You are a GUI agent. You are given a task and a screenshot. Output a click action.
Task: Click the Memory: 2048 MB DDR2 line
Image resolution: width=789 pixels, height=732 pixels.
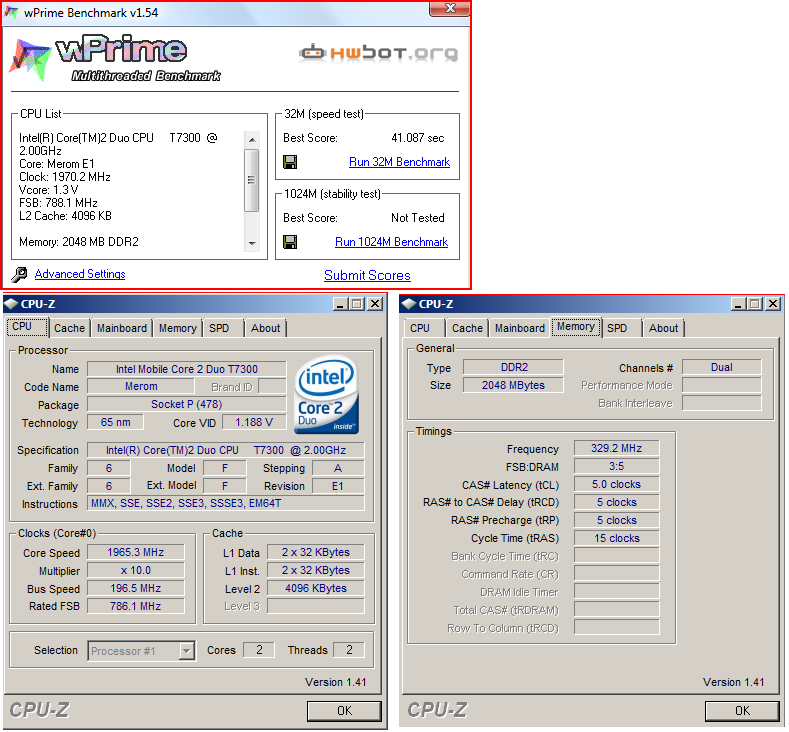coord(79,242)
